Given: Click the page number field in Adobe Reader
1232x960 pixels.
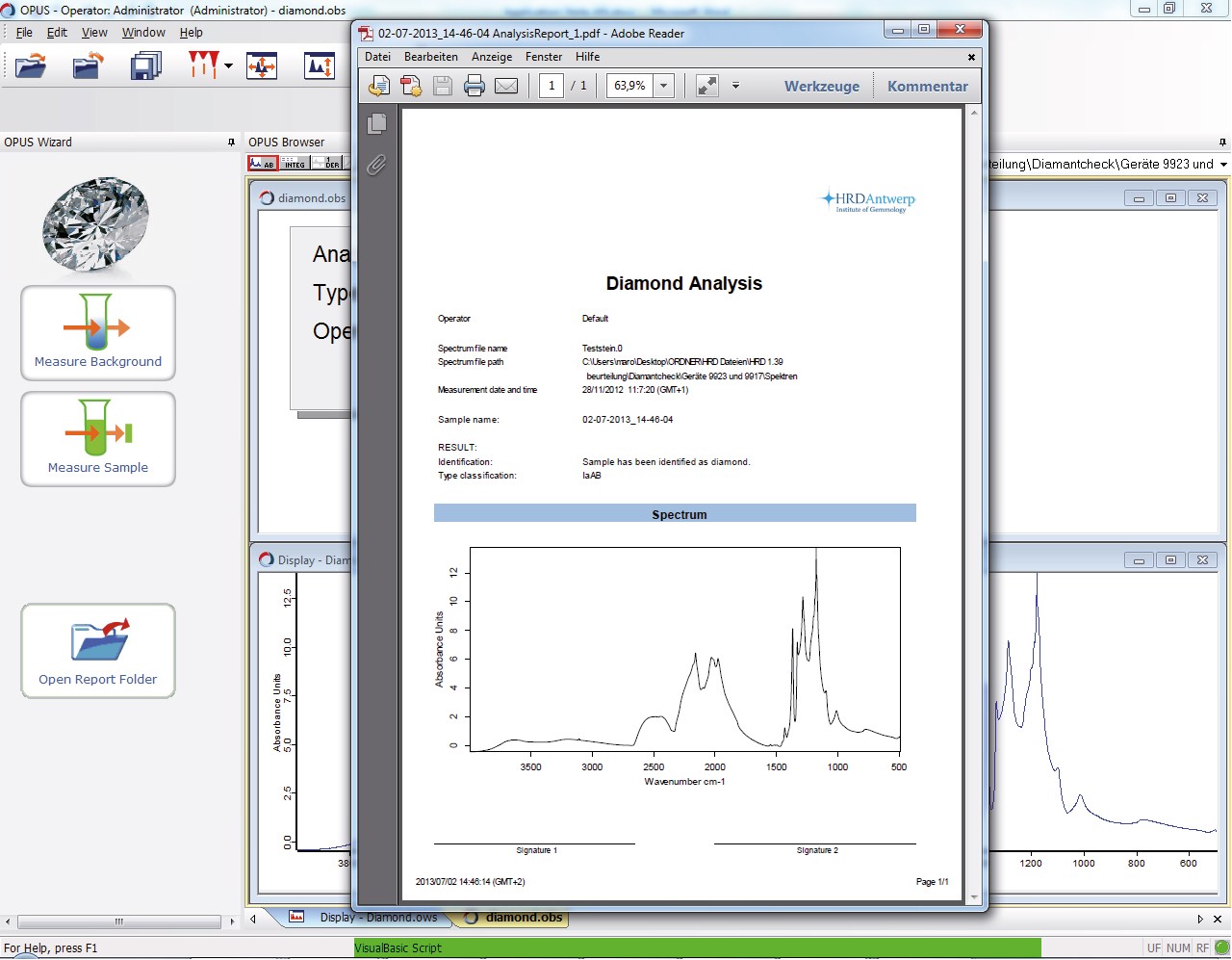Looking at the screenshot, I should [552, 86].
